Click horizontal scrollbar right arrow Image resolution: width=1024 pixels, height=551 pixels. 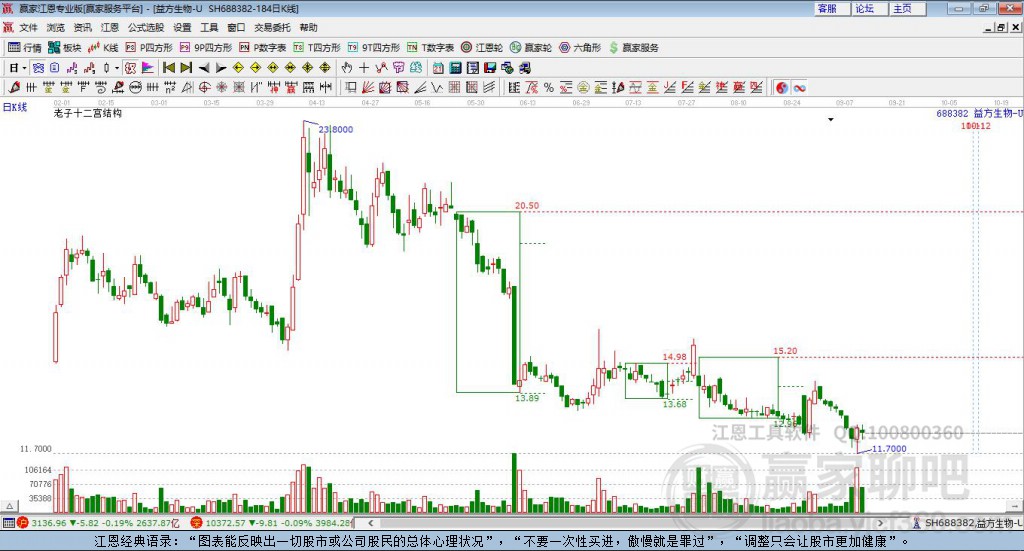click(x=880, y=523)
